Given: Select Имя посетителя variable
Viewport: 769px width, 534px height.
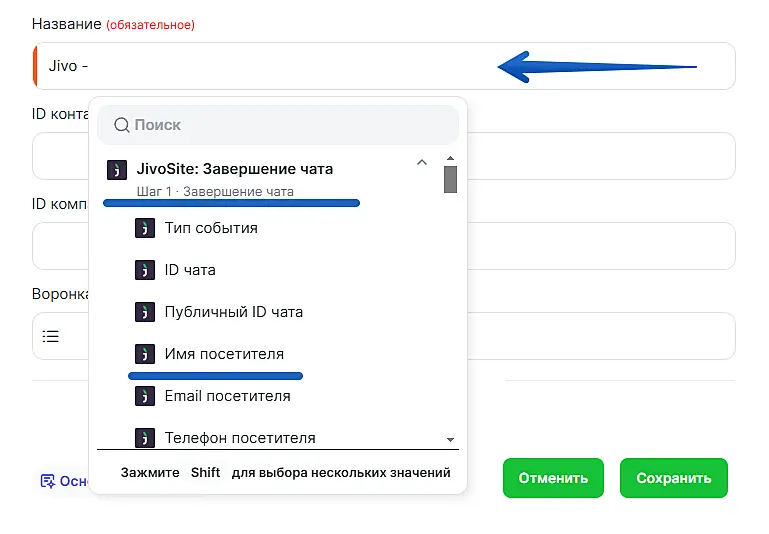Looking at the screenshot, I should [224, 354].
